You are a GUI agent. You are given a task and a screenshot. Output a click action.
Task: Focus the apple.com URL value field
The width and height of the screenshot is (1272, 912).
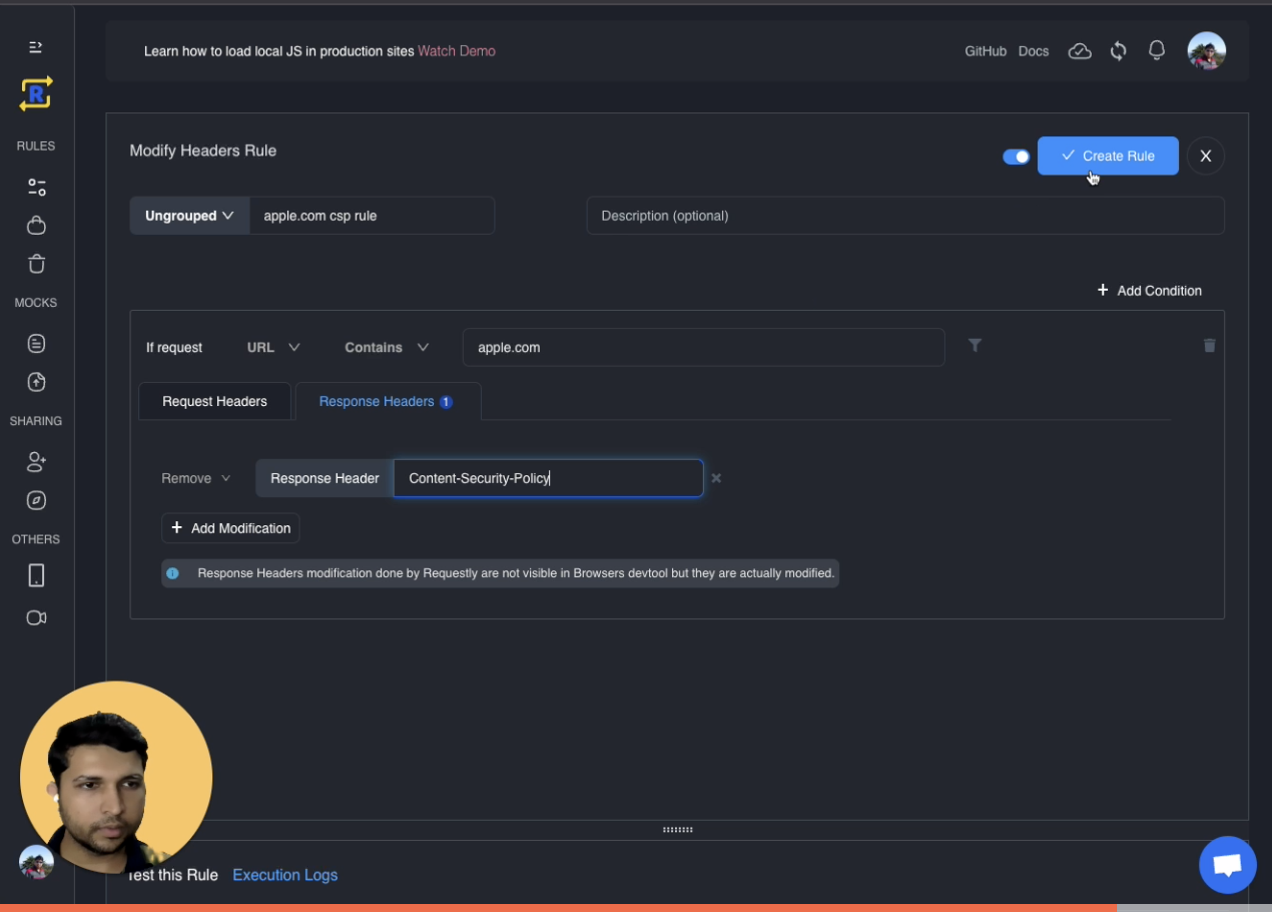click(x=703, y=347)
